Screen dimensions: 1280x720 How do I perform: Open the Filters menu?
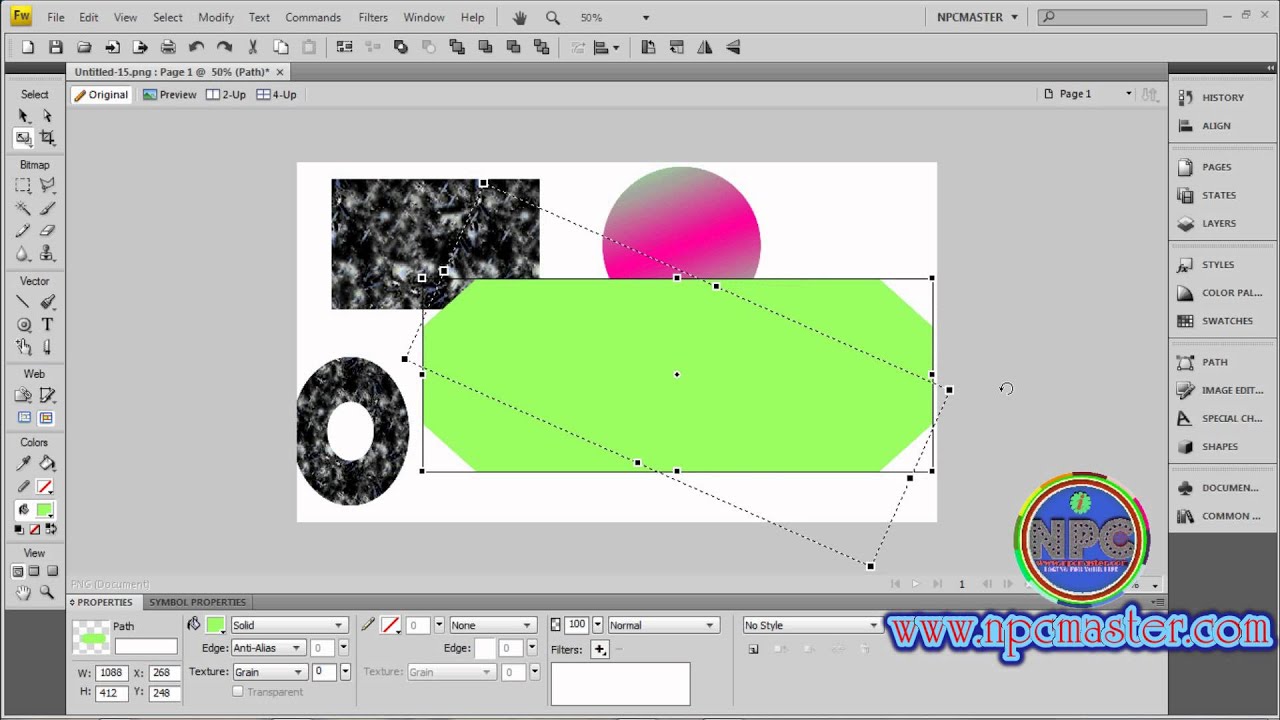coord(373,17)
